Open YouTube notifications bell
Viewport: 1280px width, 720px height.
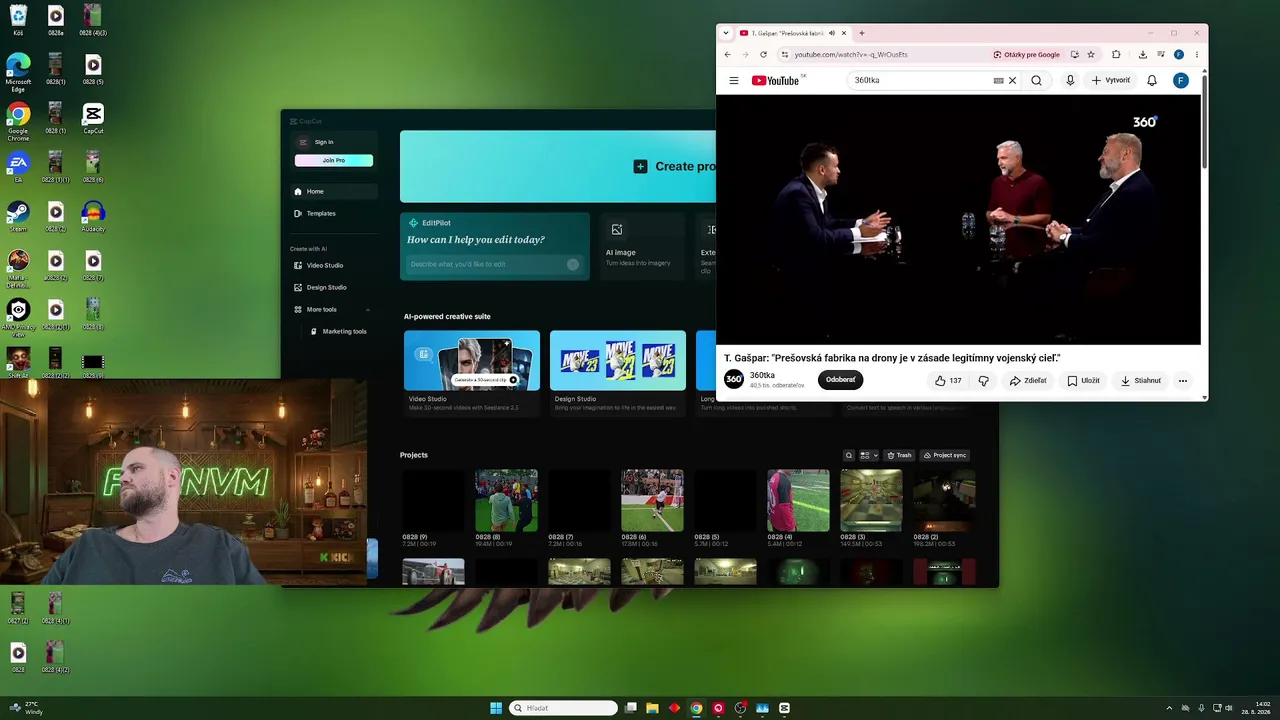pos(1152,80)
